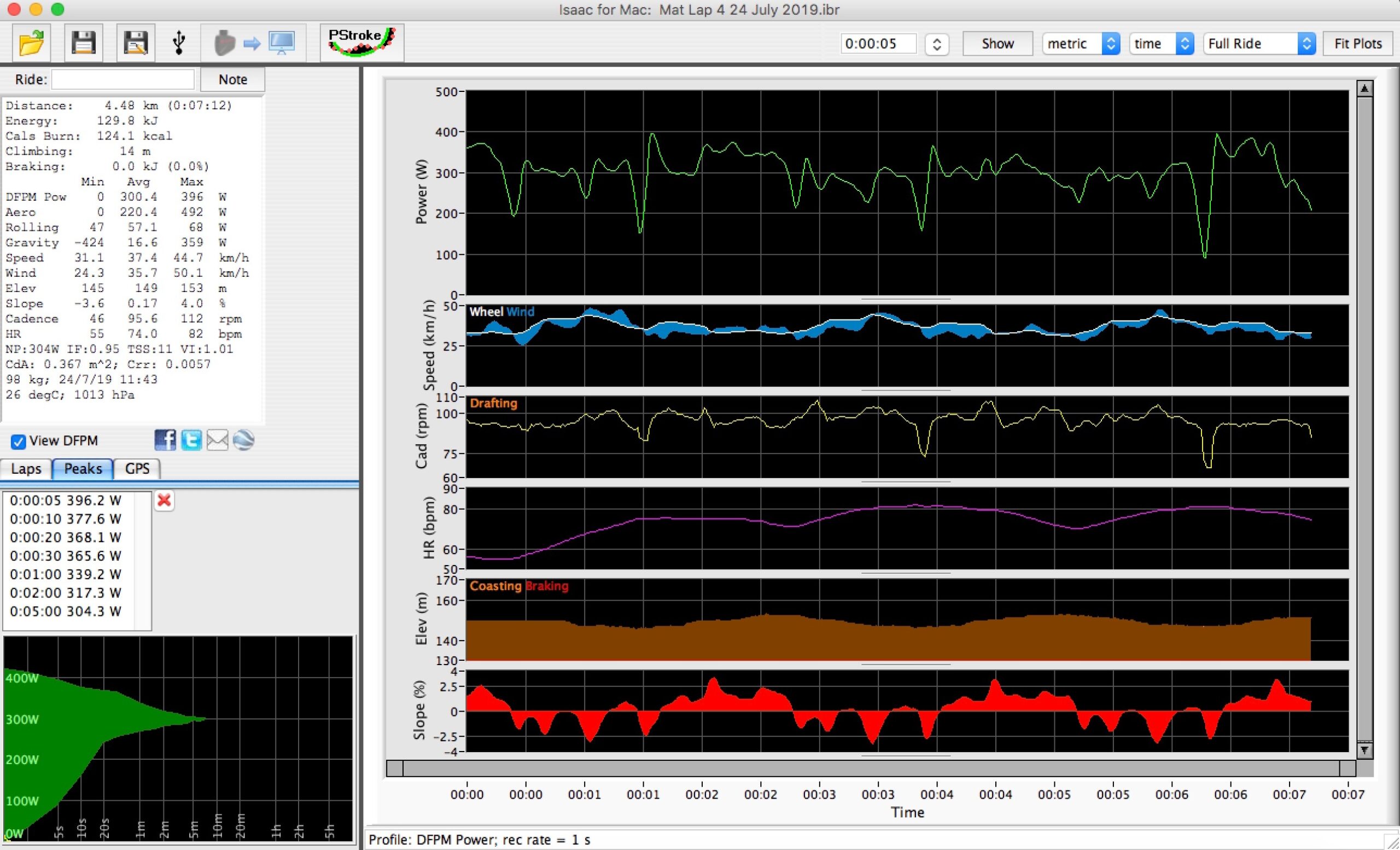
Task: Click the device-to-computer download icon
Action: [x=253, y=43]
